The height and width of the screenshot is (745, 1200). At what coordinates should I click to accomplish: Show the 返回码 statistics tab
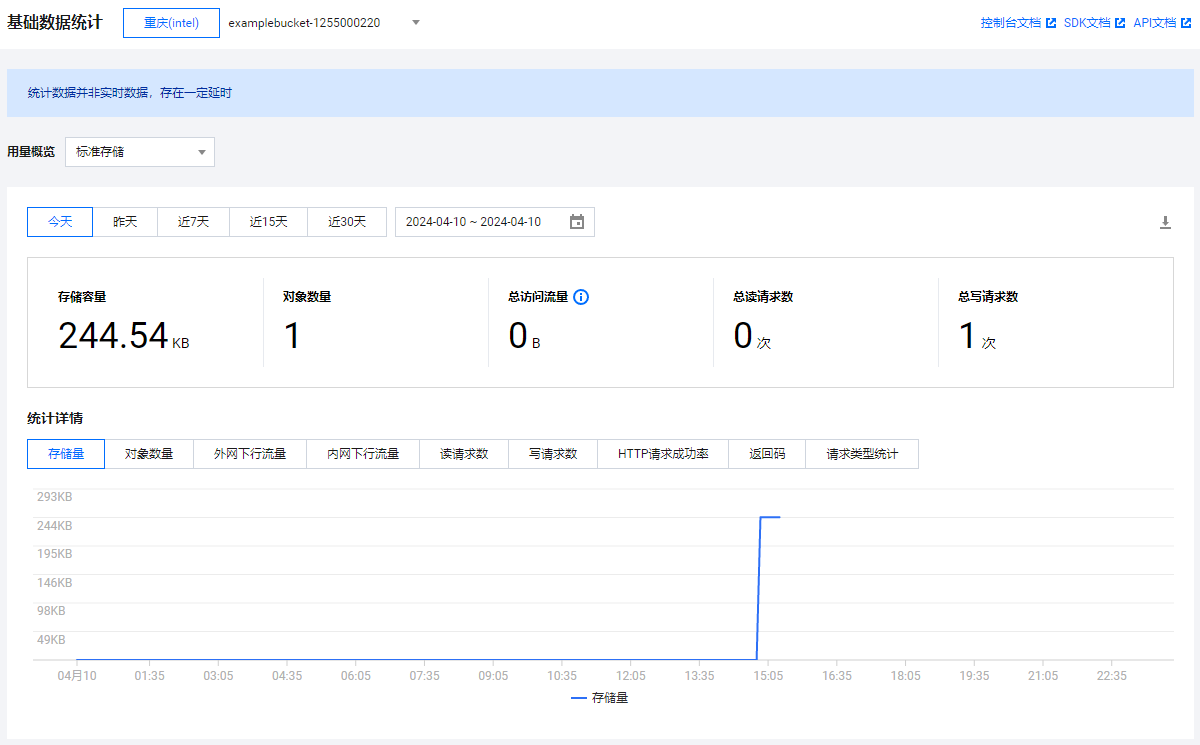pyautogui.click(x=767, y=454)
